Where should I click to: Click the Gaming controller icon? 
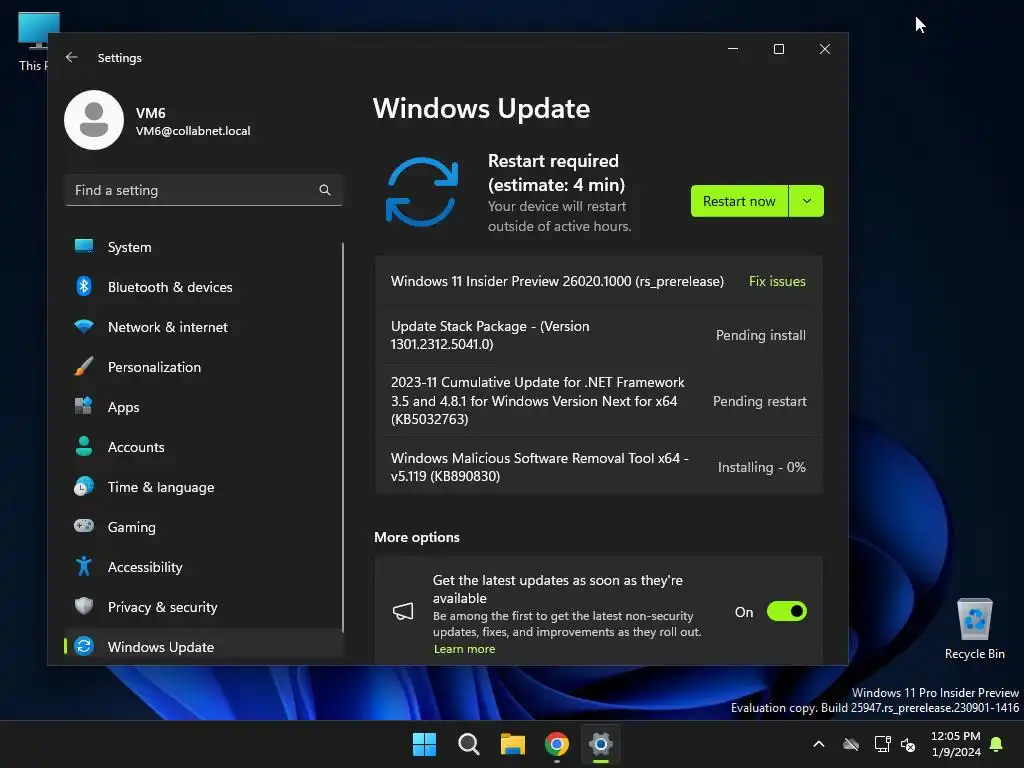point(84,526)
